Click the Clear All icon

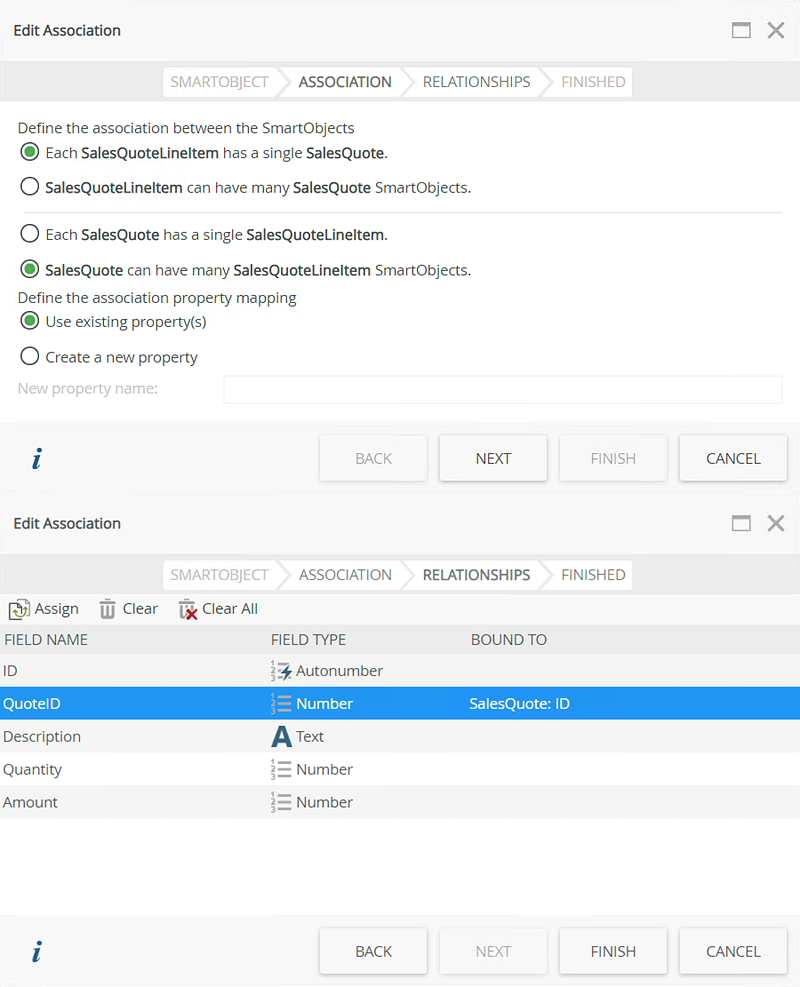pos(187,609)
